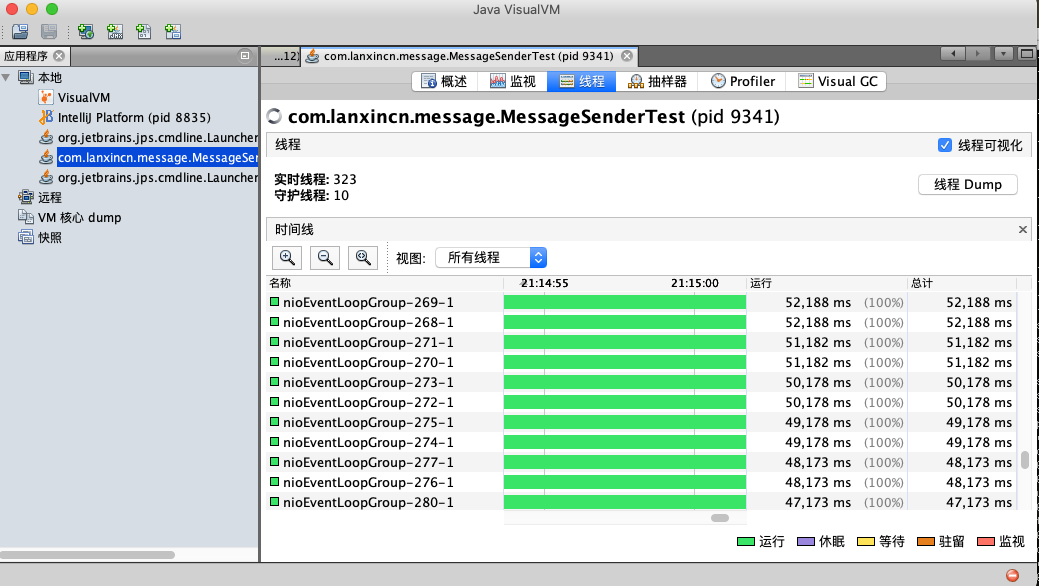Screen dimensions: 1039x586
Task: Maximize the document window icon
Action: tap(1026, 54)
